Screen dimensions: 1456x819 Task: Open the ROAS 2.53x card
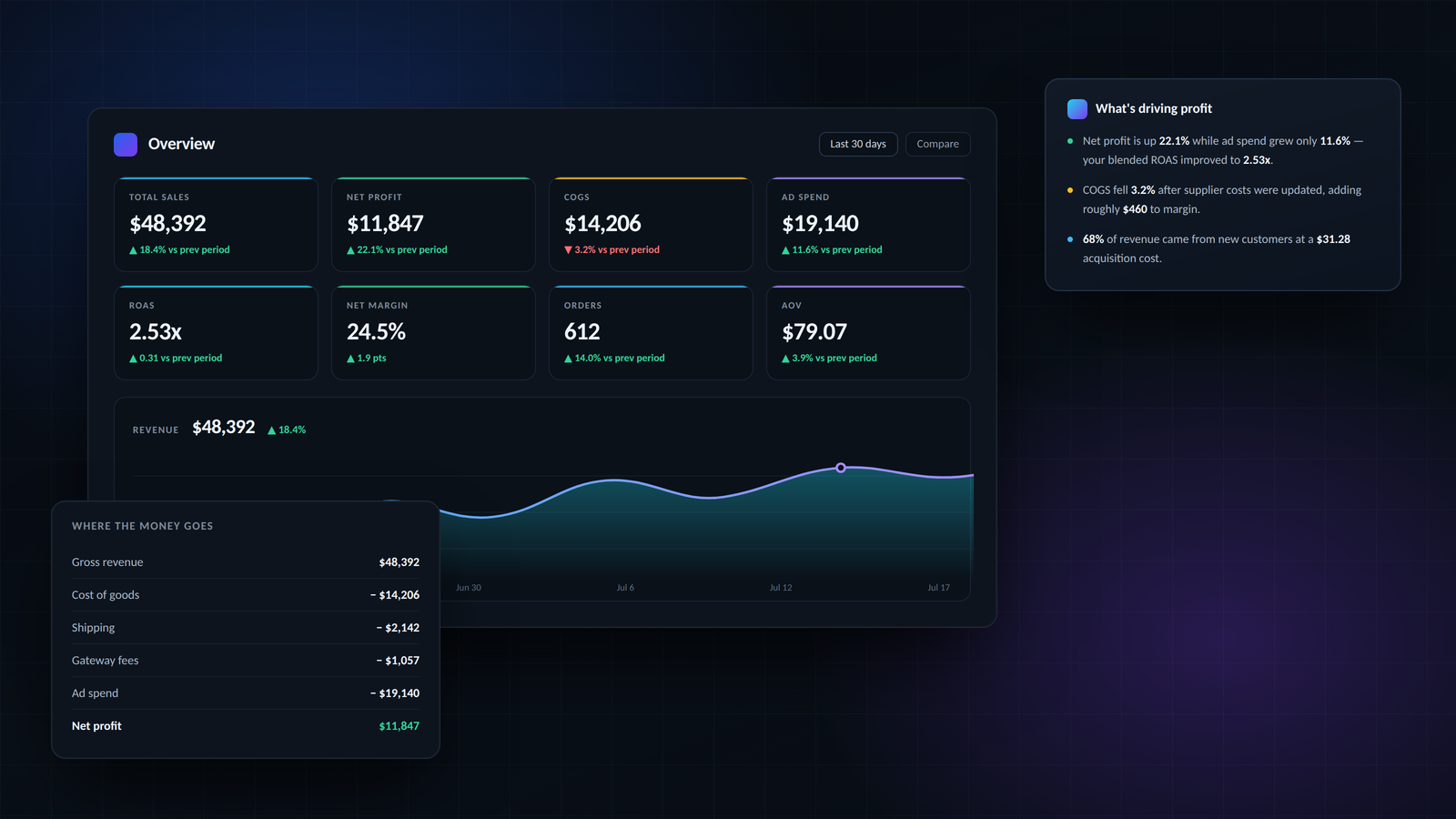216,332
